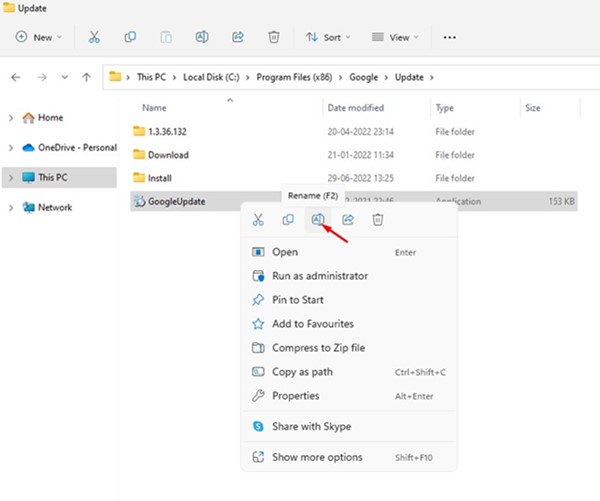This screenshot has width=600, height=501.
Task: Open the Sort dropdown menu
Action: coord(329,37)
